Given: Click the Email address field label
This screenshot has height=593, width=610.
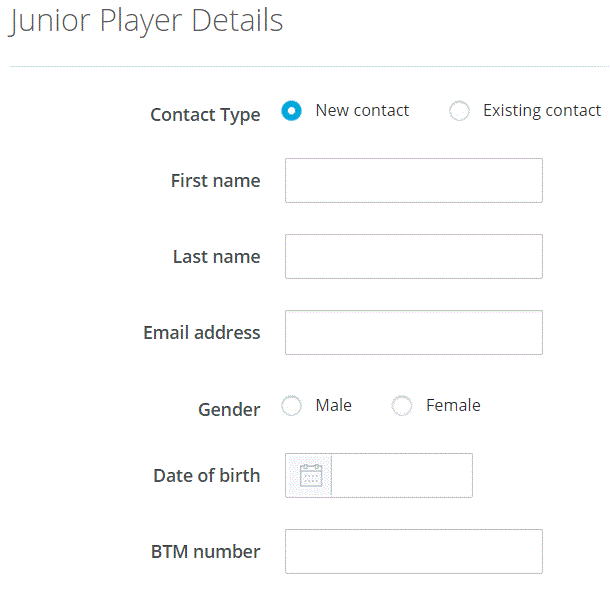Looking at the screenshot, I should tap(201, 333).
